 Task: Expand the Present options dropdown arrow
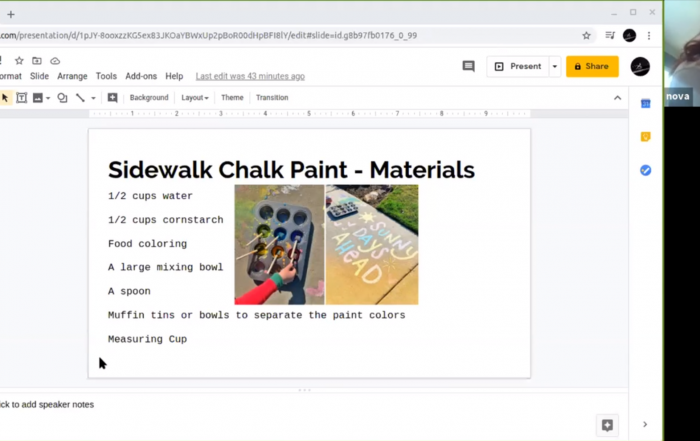(555, 66)
